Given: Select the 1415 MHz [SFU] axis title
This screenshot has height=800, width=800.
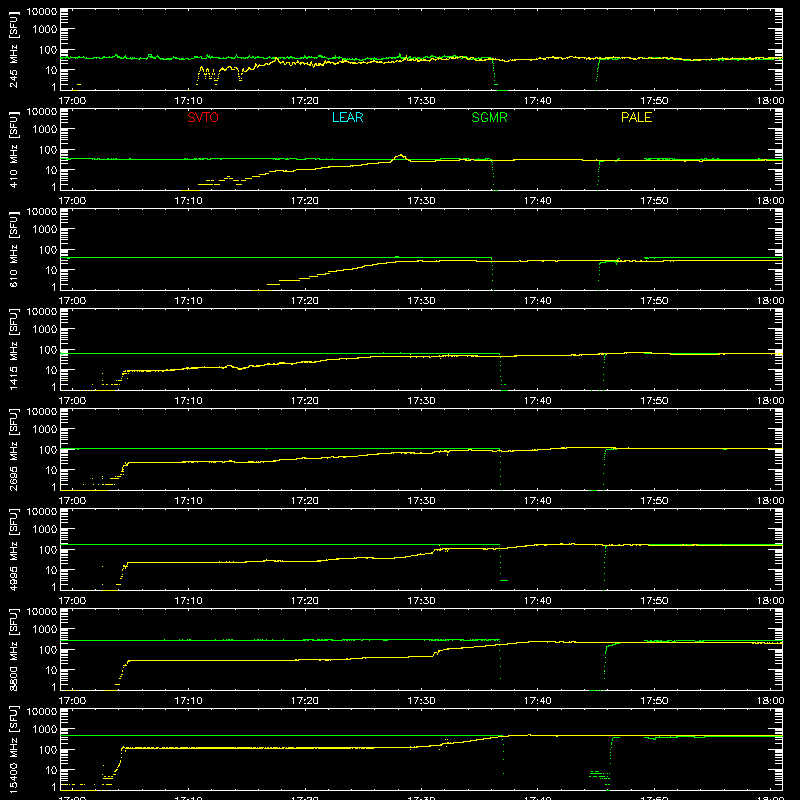Looking at the screenshot, I should [14, 350].
